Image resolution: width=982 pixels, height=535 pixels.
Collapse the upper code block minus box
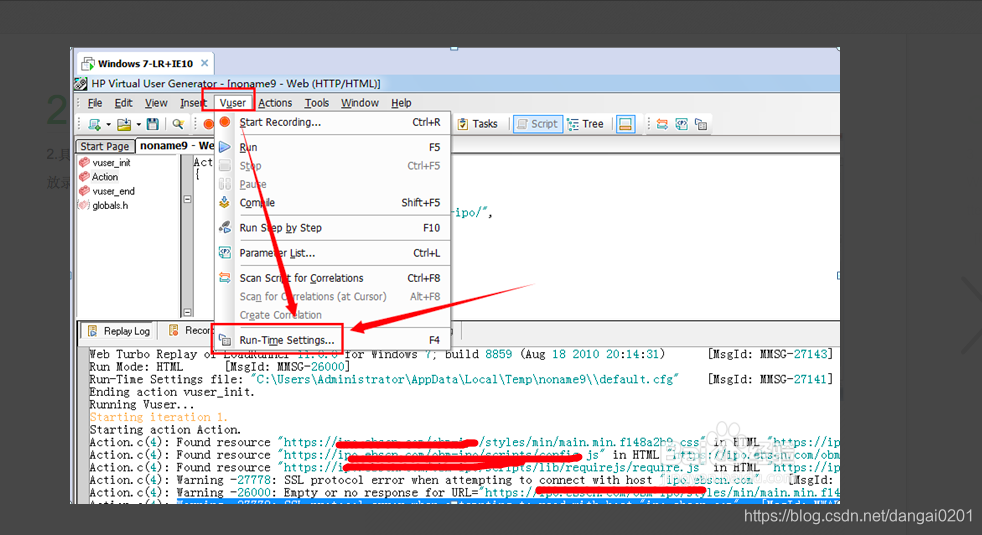point(187,199)
